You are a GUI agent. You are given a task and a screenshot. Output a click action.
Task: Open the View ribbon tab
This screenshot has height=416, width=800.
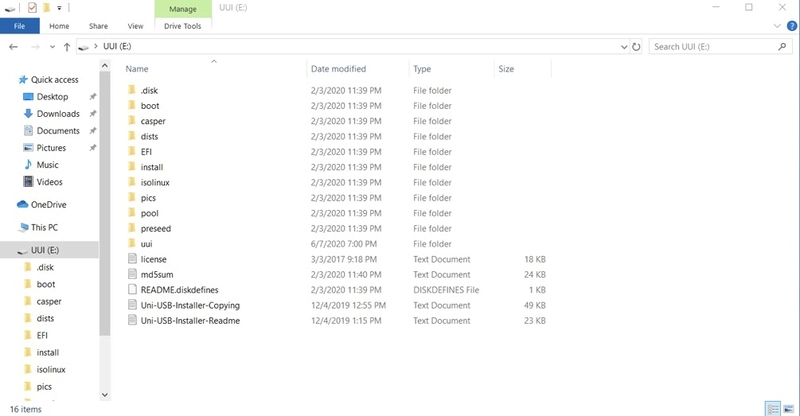pyautogui.click(x=135, y=26)
